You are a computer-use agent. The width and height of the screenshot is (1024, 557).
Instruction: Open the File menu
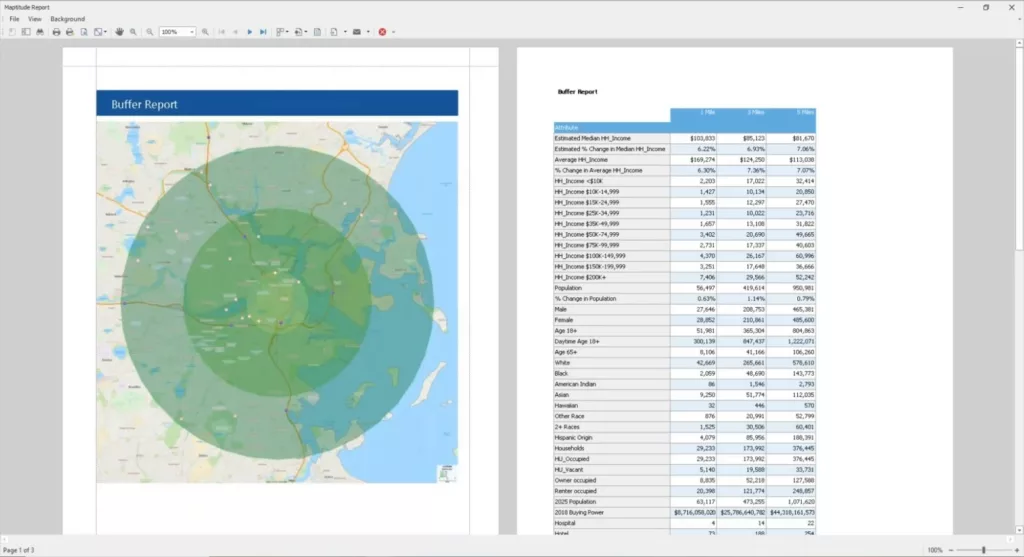(14, 19)
